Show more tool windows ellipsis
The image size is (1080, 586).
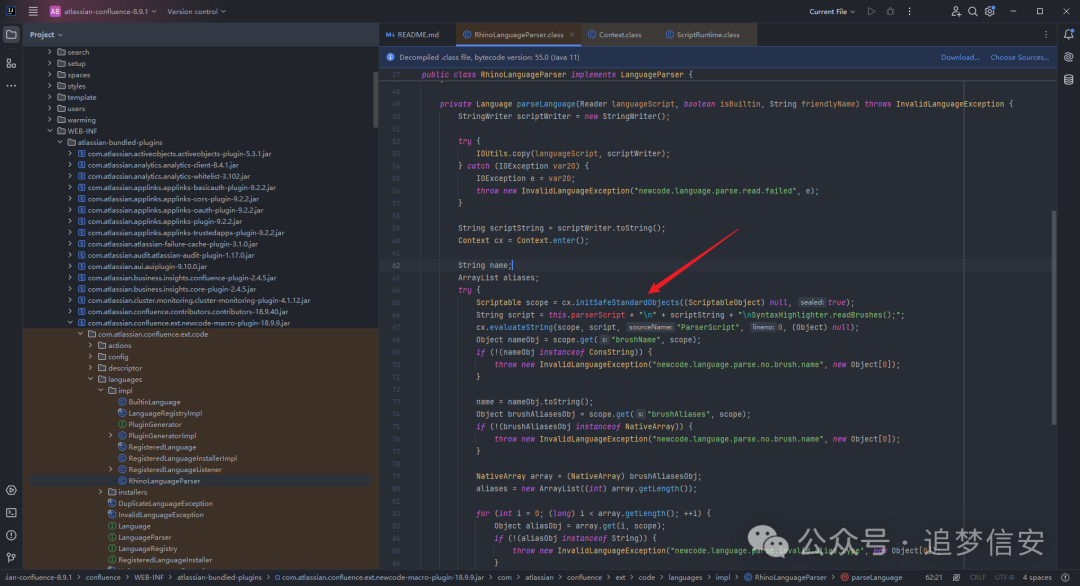11,86
